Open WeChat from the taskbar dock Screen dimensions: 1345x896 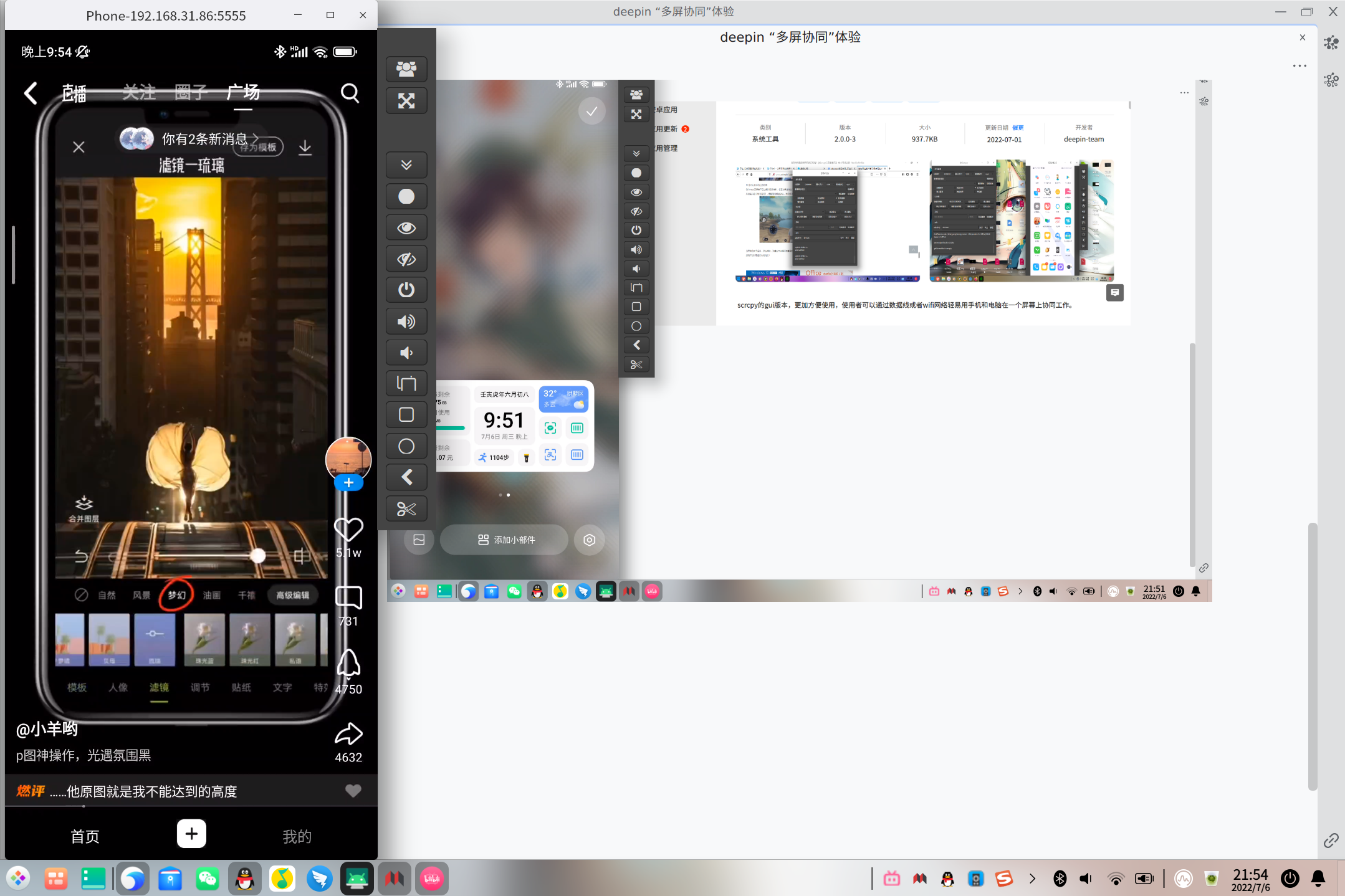tap(208, 879)
